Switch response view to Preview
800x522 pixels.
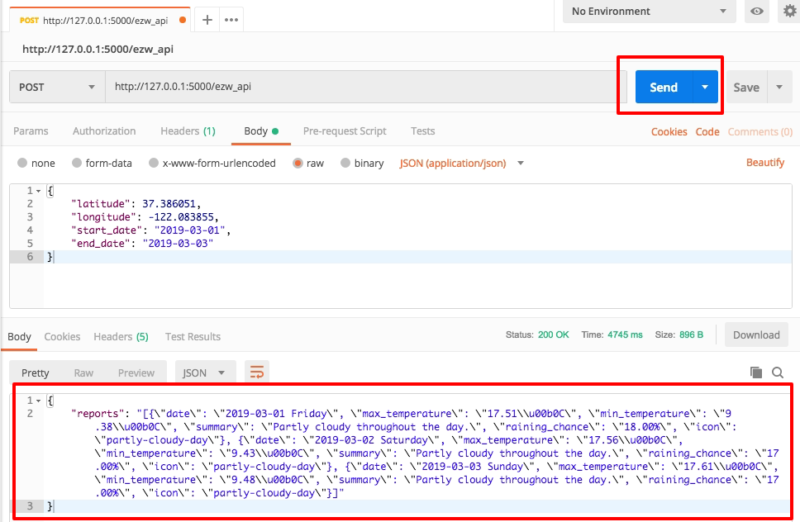click(136, 373)
